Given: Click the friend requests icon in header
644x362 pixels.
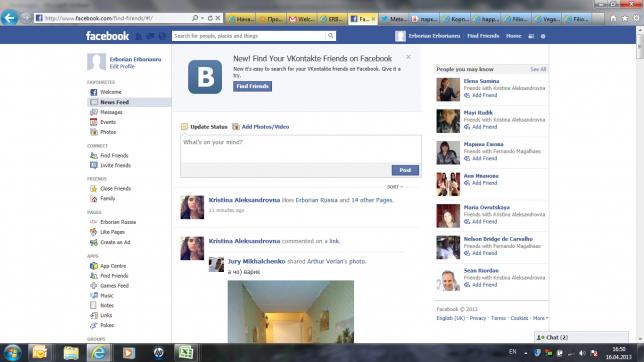Looking at the screenshot, I should pyautogui.click(x=139, y=36).
